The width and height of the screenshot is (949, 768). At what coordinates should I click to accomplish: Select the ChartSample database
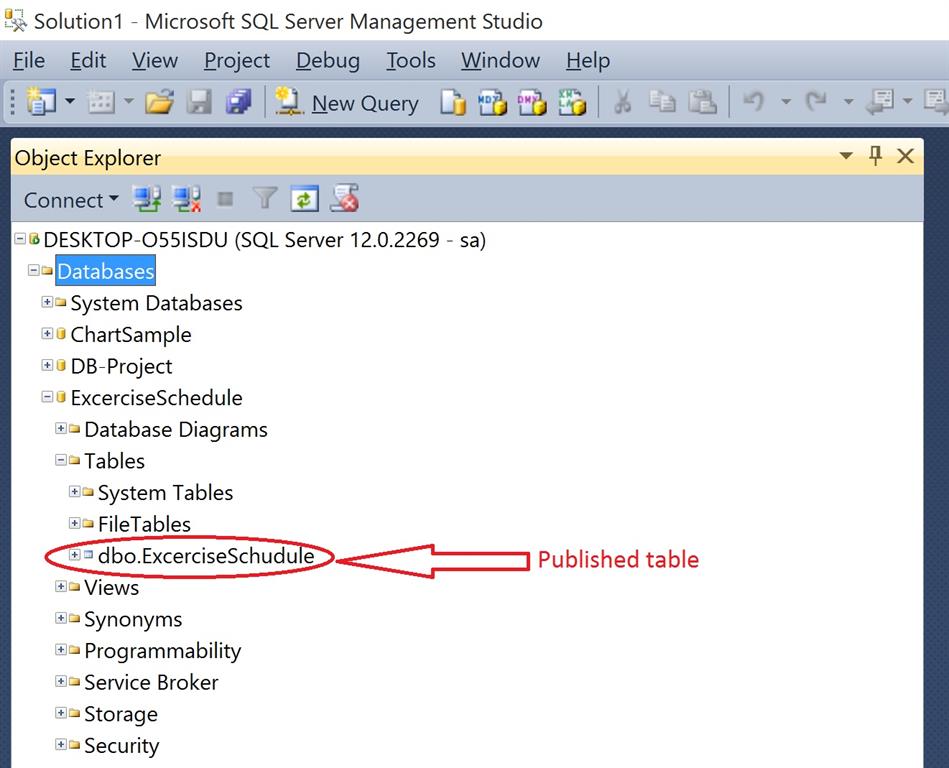click(131, 335)
